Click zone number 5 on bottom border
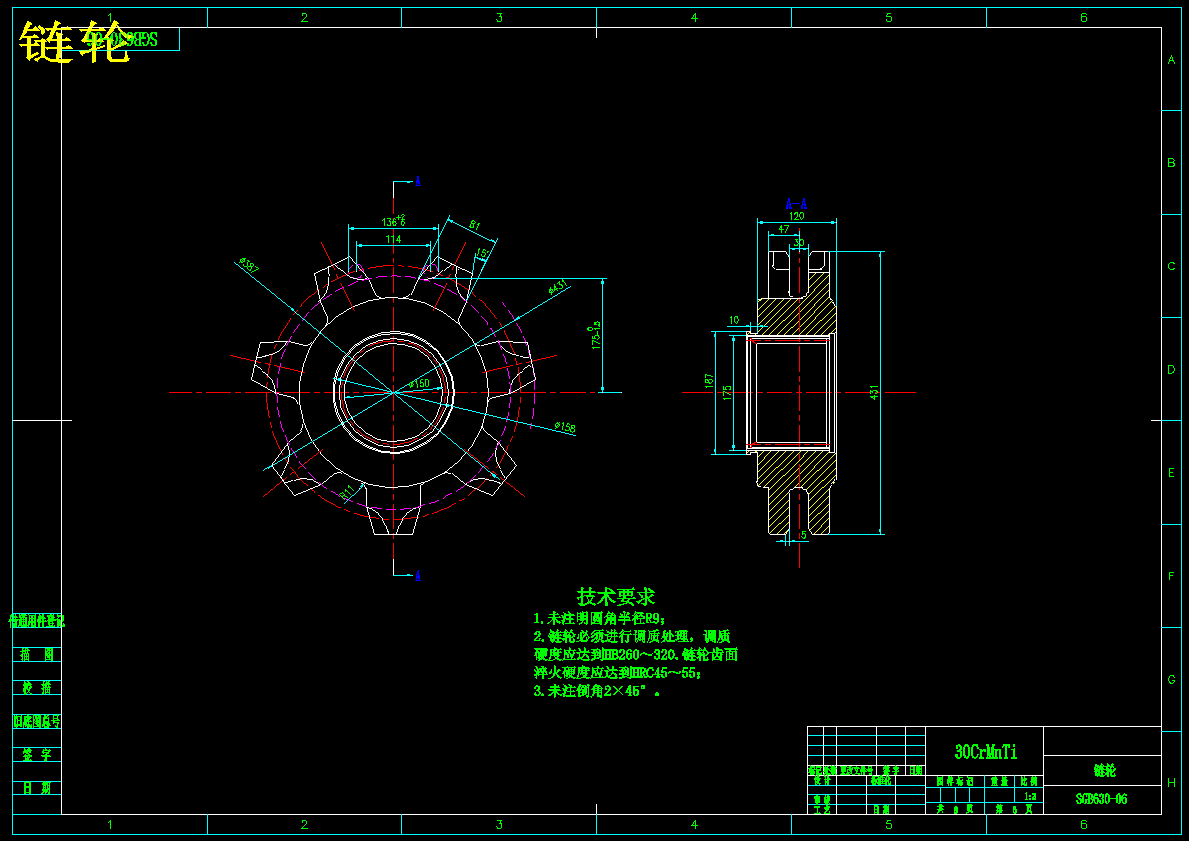The height and width of the screenshot is (841, 1189). click(889, 824)
